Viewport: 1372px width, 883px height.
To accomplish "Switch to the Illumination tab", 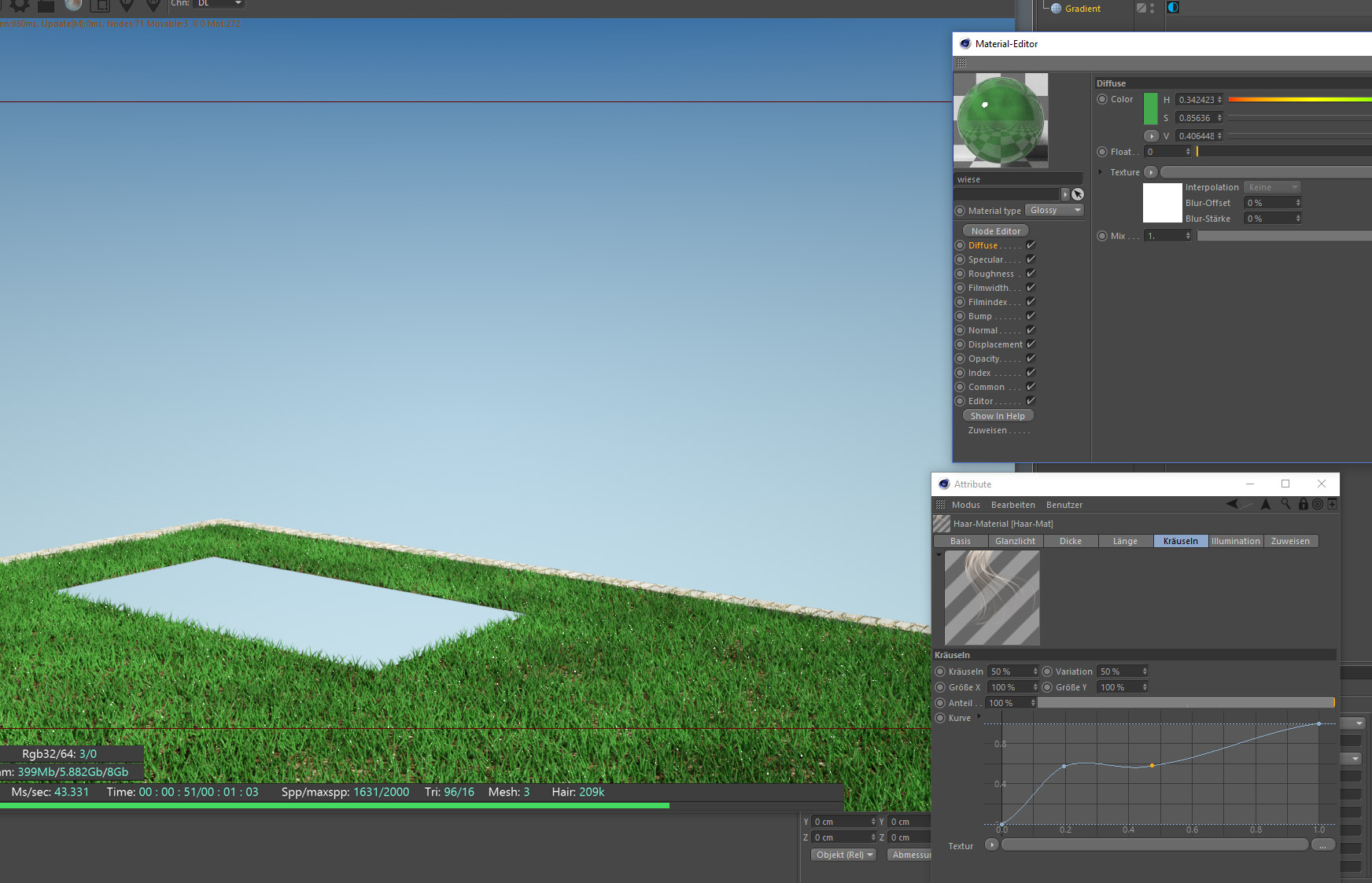I will pyautogui.click(x=1236, y=541).
